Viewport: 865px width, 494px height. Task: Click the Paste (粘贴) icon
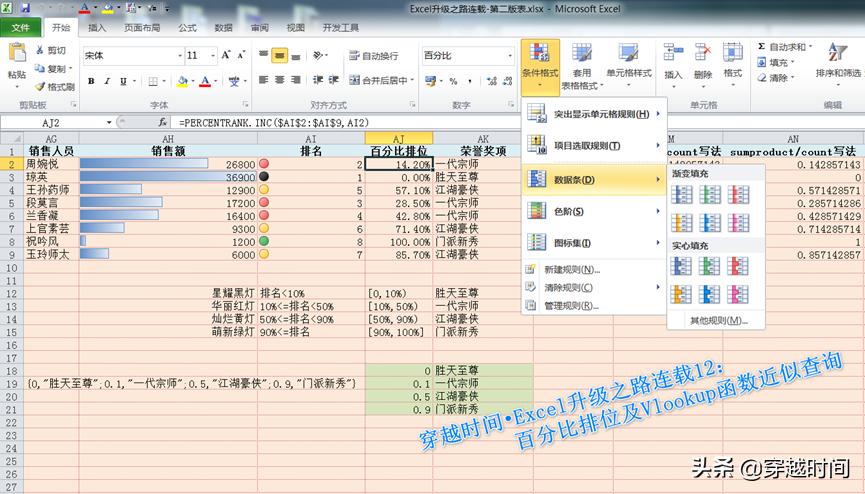pyautogui.click(x=17, y=53)
